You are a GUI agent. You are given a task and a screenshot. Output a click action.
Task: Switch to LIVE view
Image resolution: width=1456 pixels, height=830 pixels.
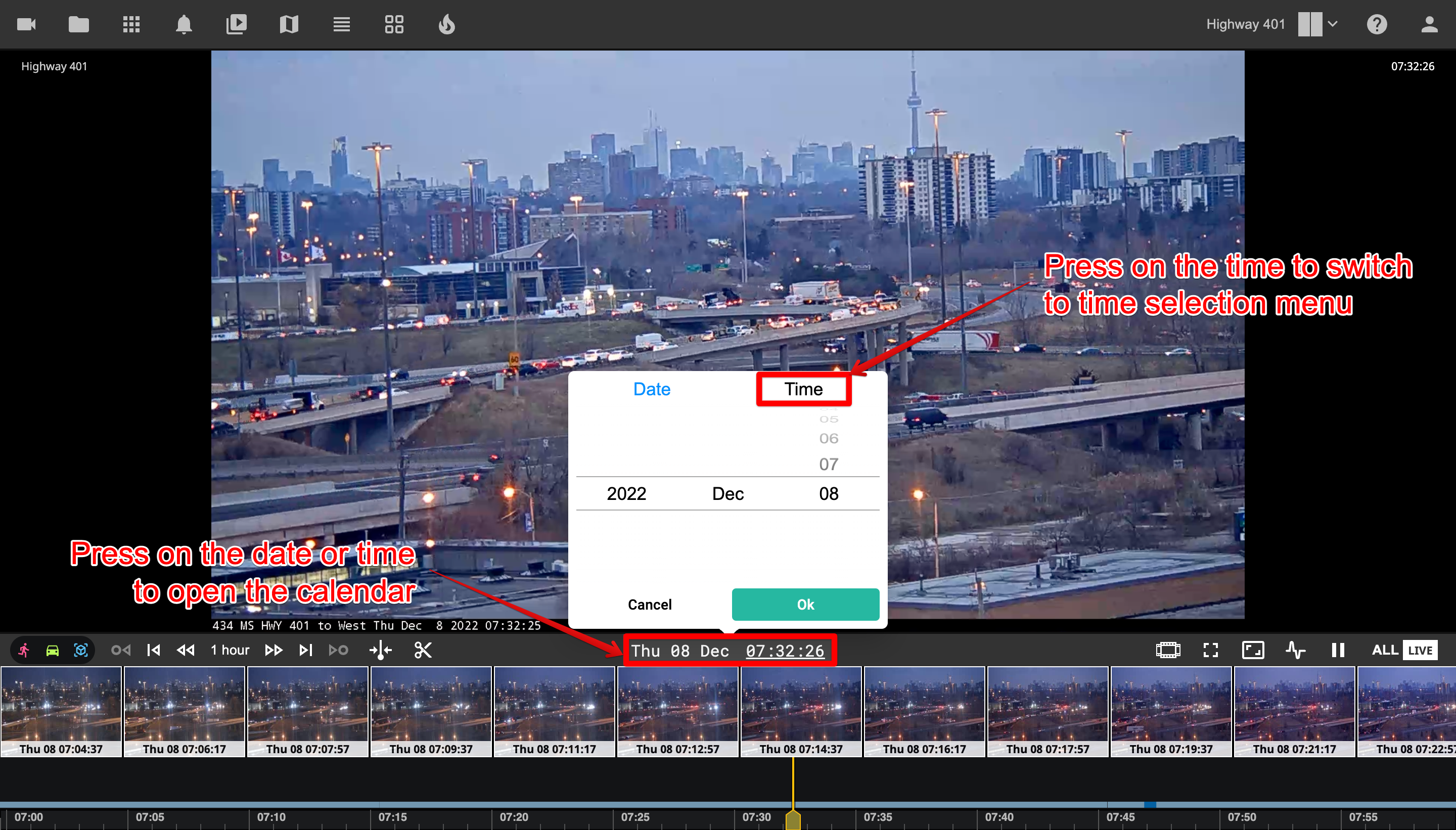pos(1420,650)
